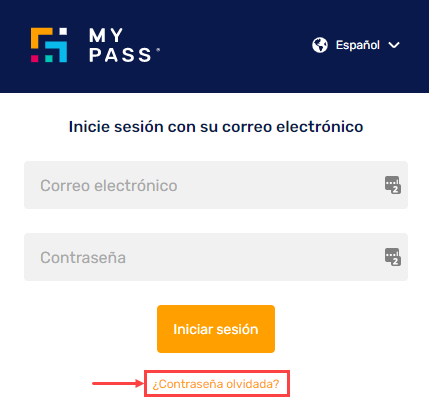Select the white Iniciar sesión button label
The height and width of the screenshot is (413, 429).
[216, 329]
